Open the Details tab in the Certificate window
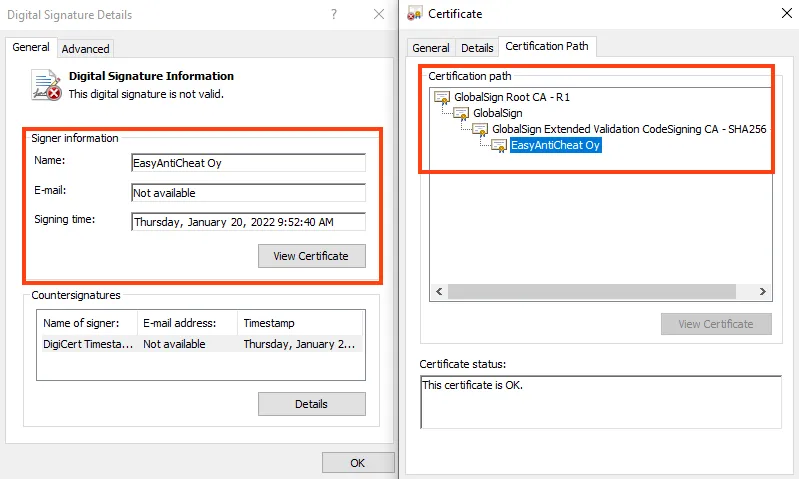799x479 pixels. click(x=477, y=48)
